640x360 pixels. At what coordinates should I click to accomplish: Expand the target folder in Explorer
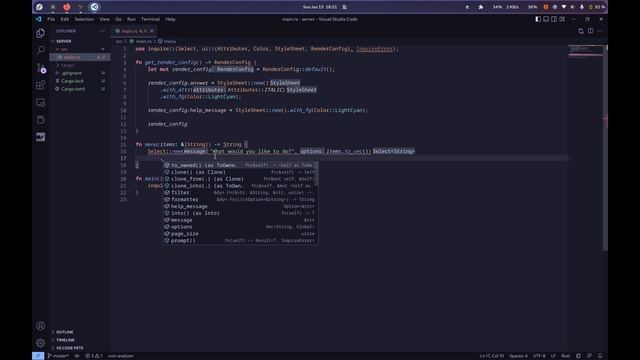pos(80,65)
